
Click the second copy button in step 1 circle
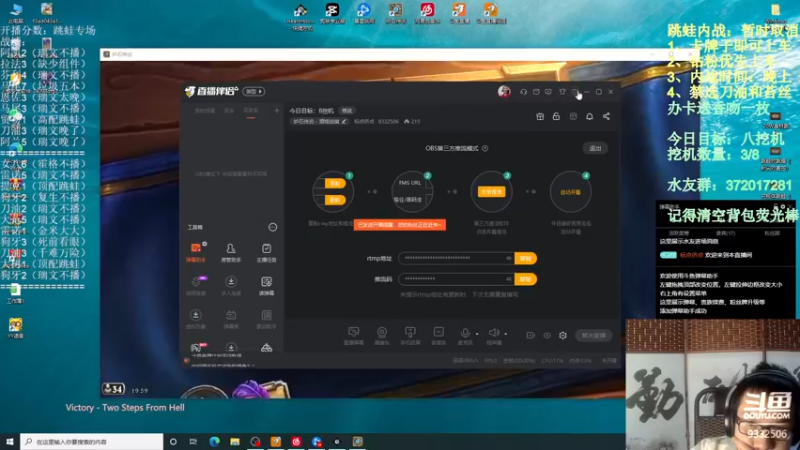click(335, 200)
